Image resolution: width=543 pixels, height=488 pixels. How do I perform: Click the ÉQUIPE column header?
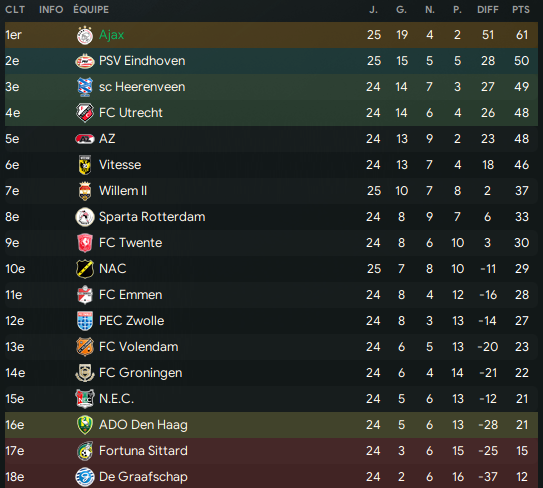click(x=91, y=9)
